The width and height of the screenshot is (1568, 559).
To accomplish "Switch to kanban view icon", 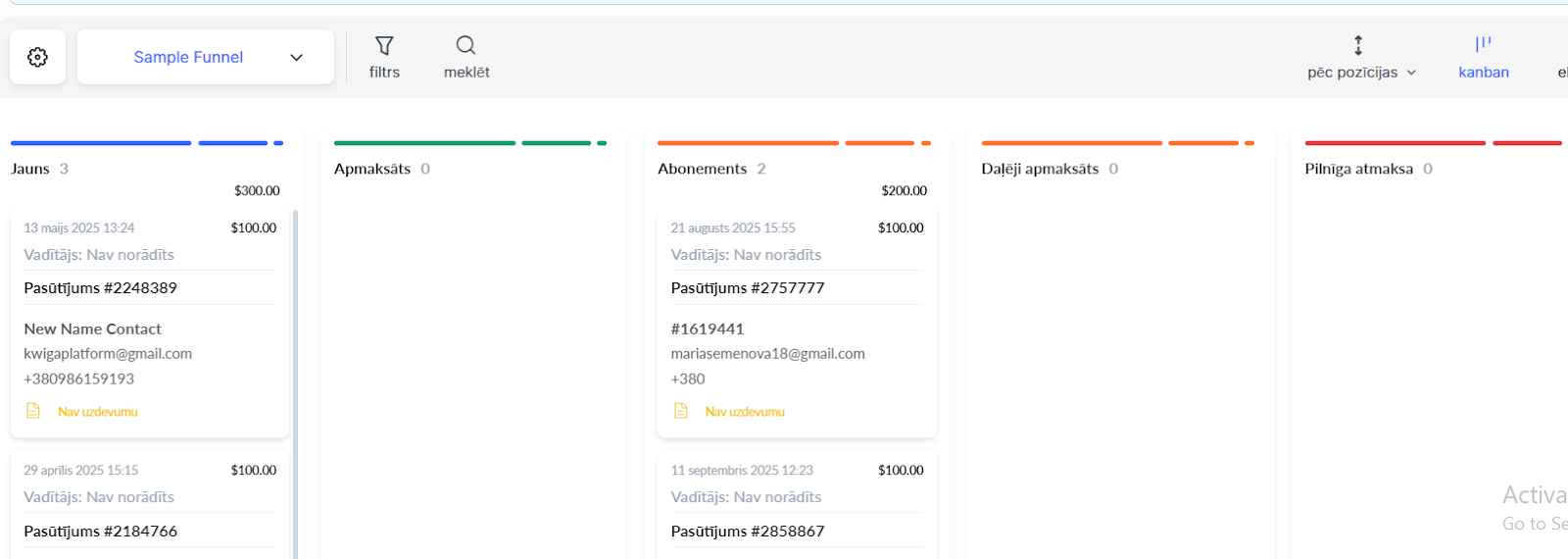I will [1483, 44].
